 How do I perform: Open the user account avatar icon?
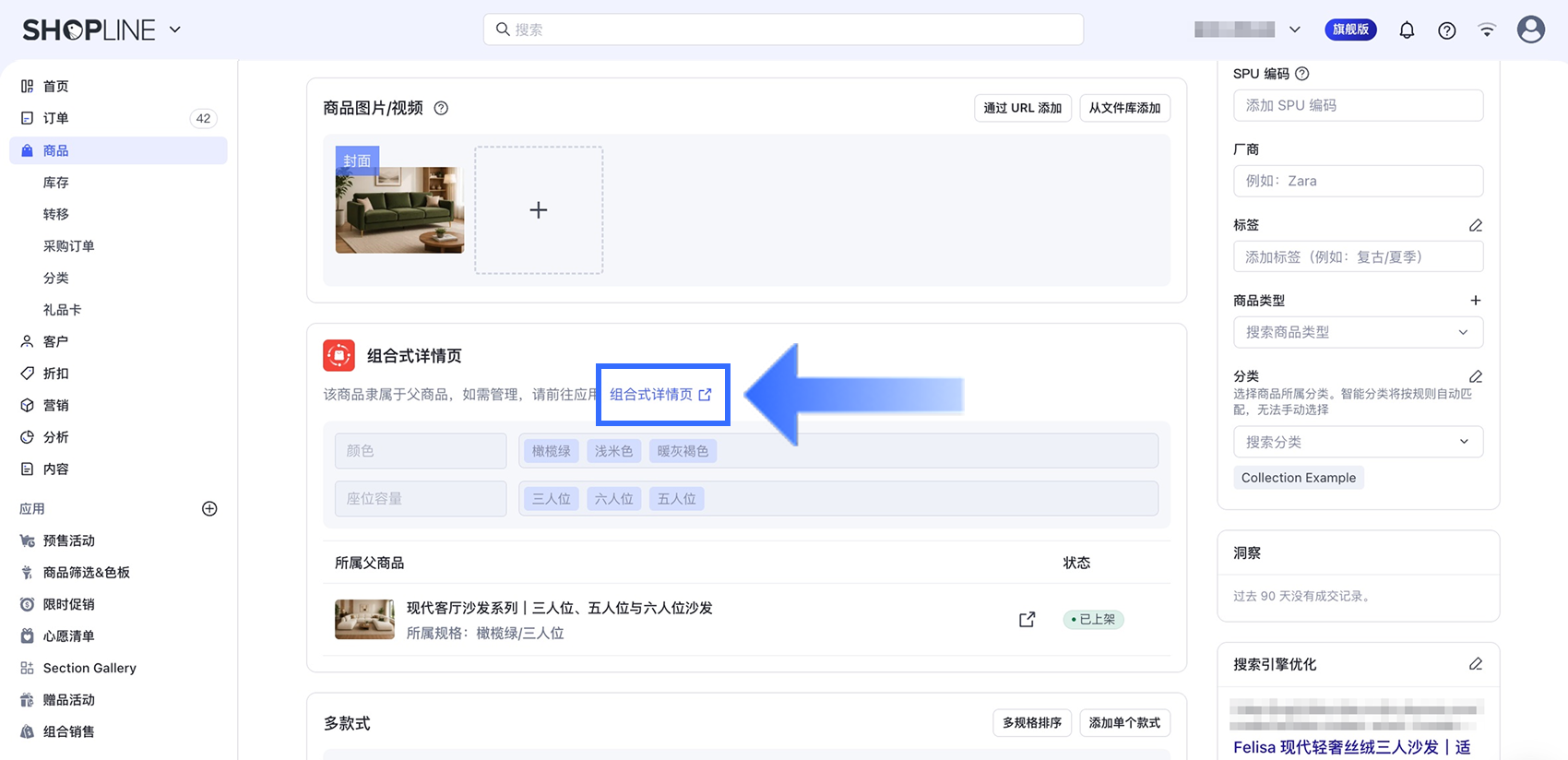1531,30
